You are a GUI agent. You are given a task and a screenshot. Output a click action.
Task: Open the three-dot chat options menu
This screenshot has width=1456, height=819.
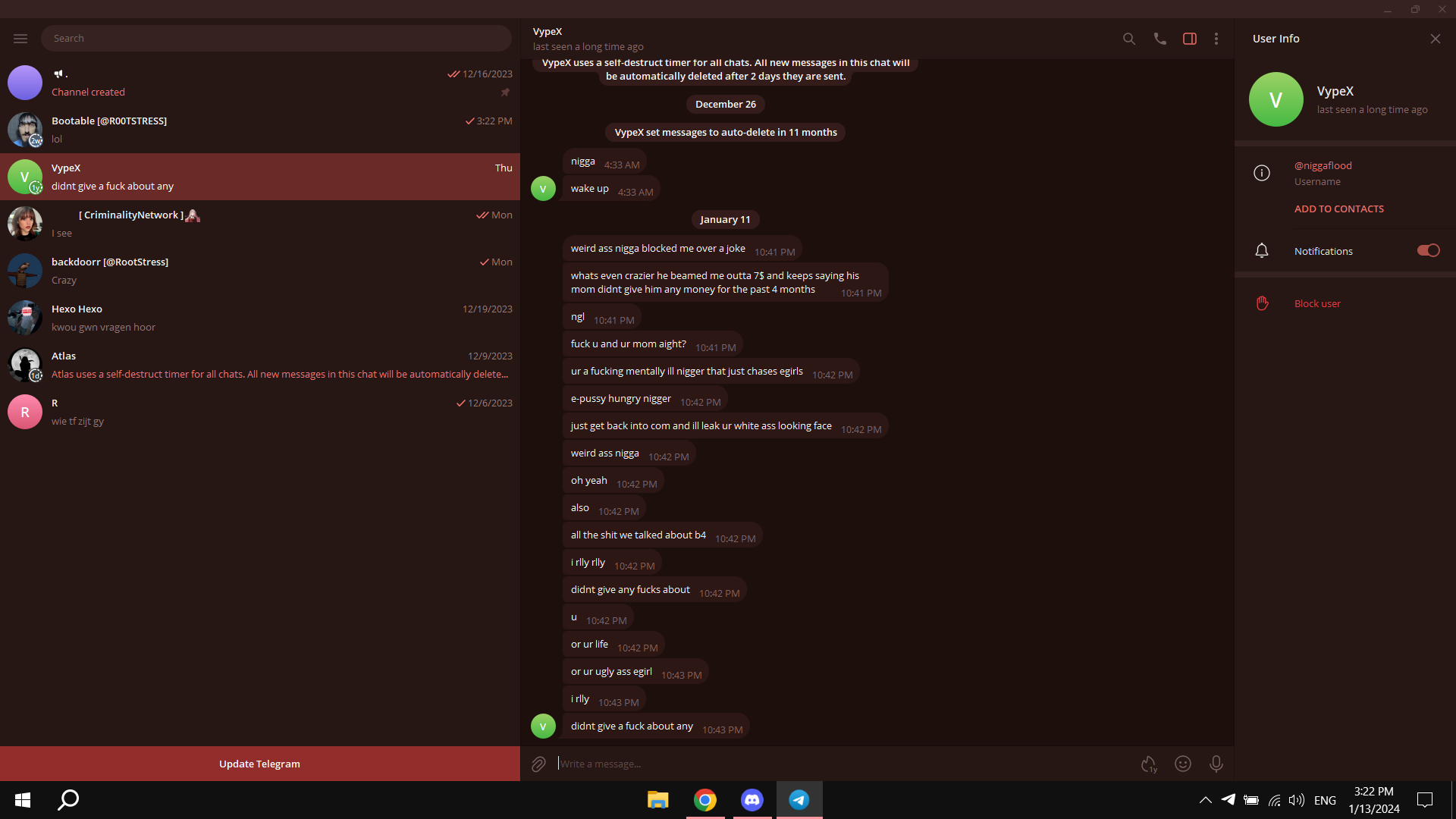[1216, 39]
